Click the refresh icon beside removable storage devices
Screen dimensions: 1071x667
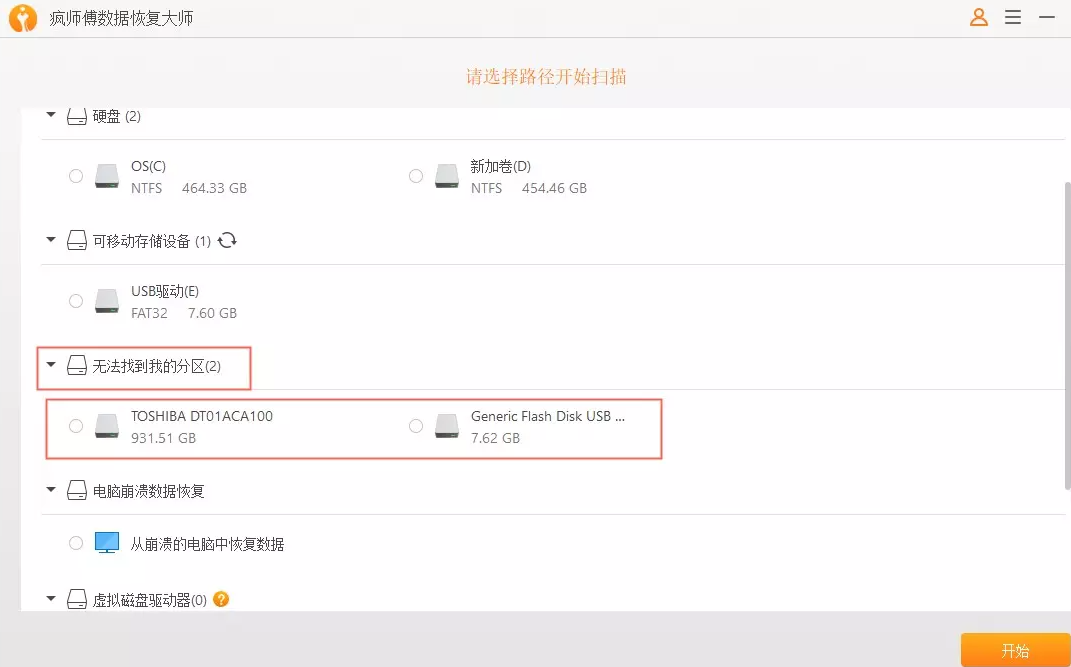click(228, 240)
